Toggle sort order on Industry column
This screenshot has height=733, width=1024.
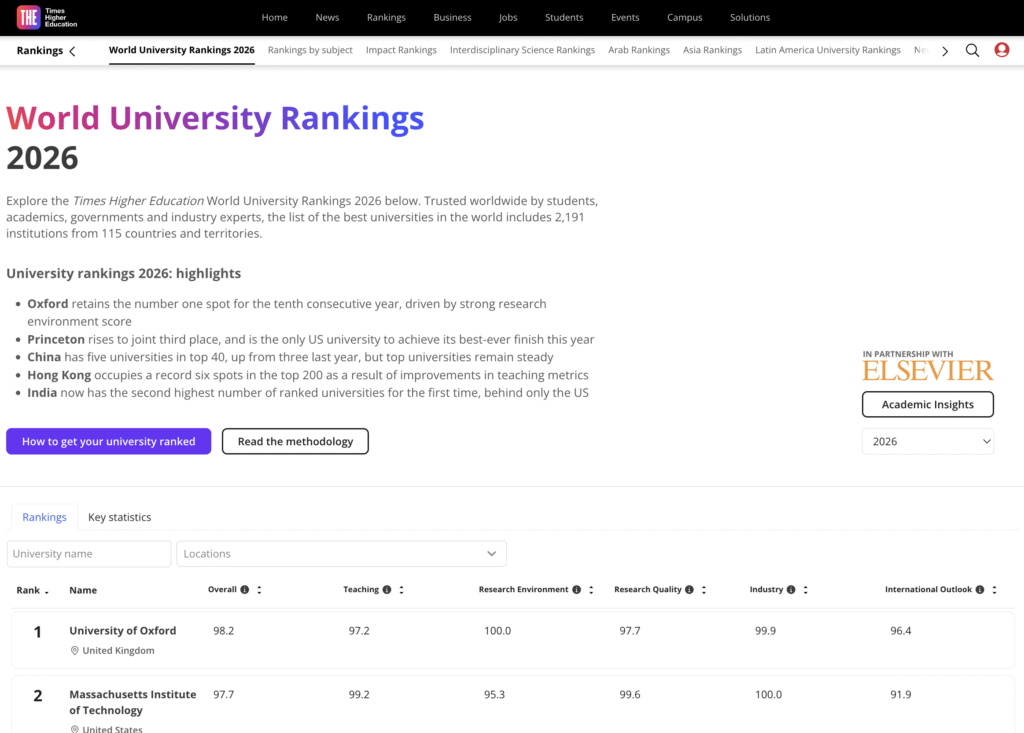805,590
